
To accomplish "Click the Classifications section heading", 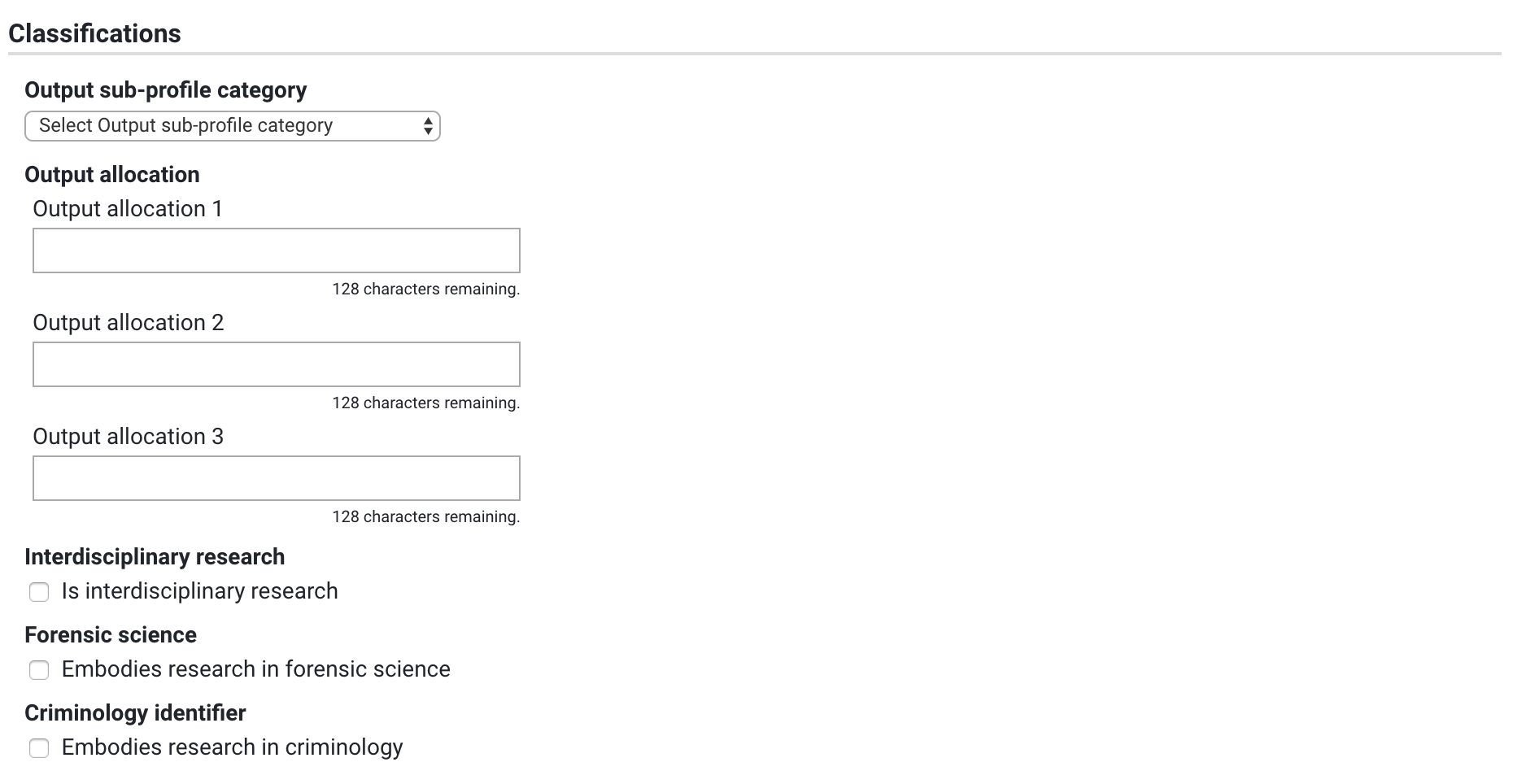I will pyautogui.click(x=94, y=33).
